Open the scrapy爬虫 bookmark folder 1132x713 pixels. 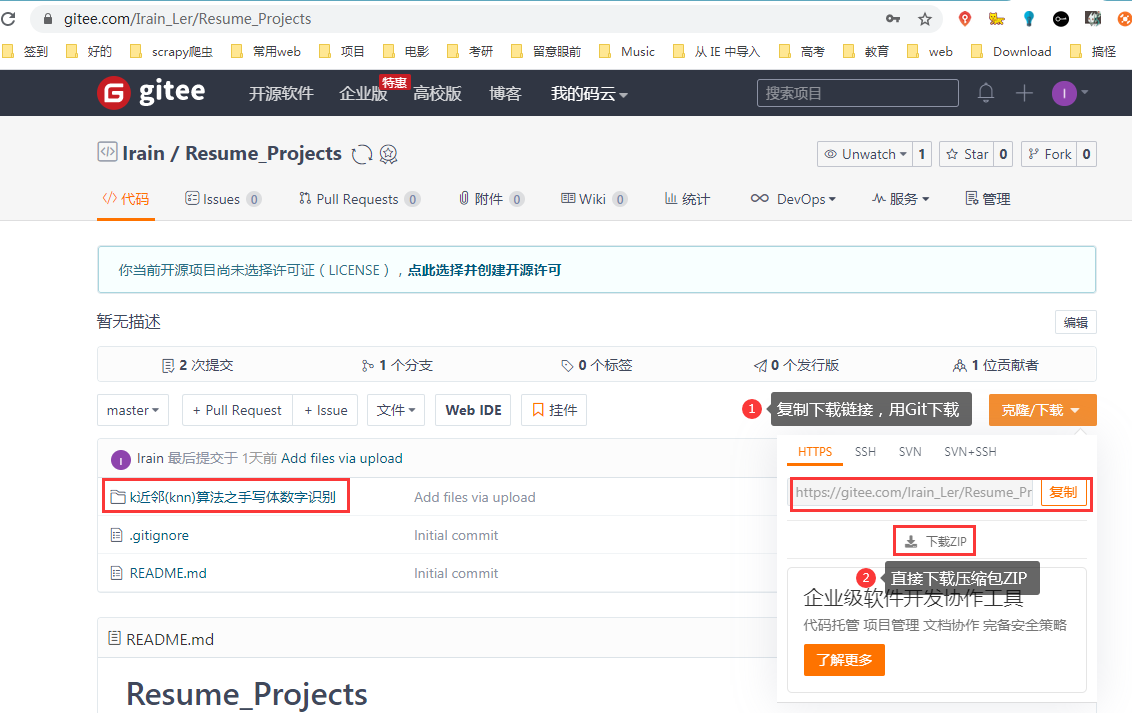point(171,51)
